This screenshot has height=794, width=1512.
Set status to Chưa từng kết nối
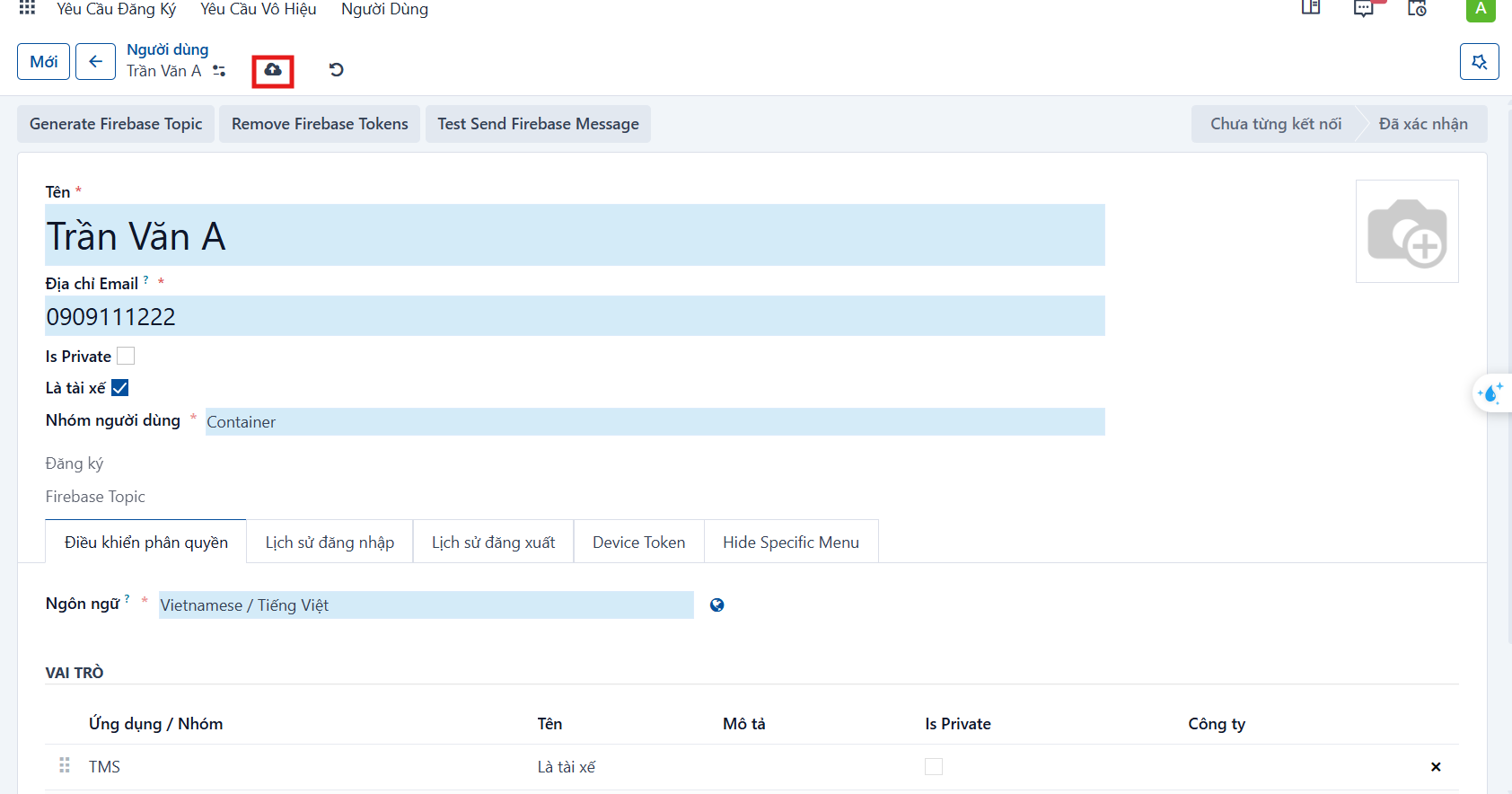point(1276,124)
